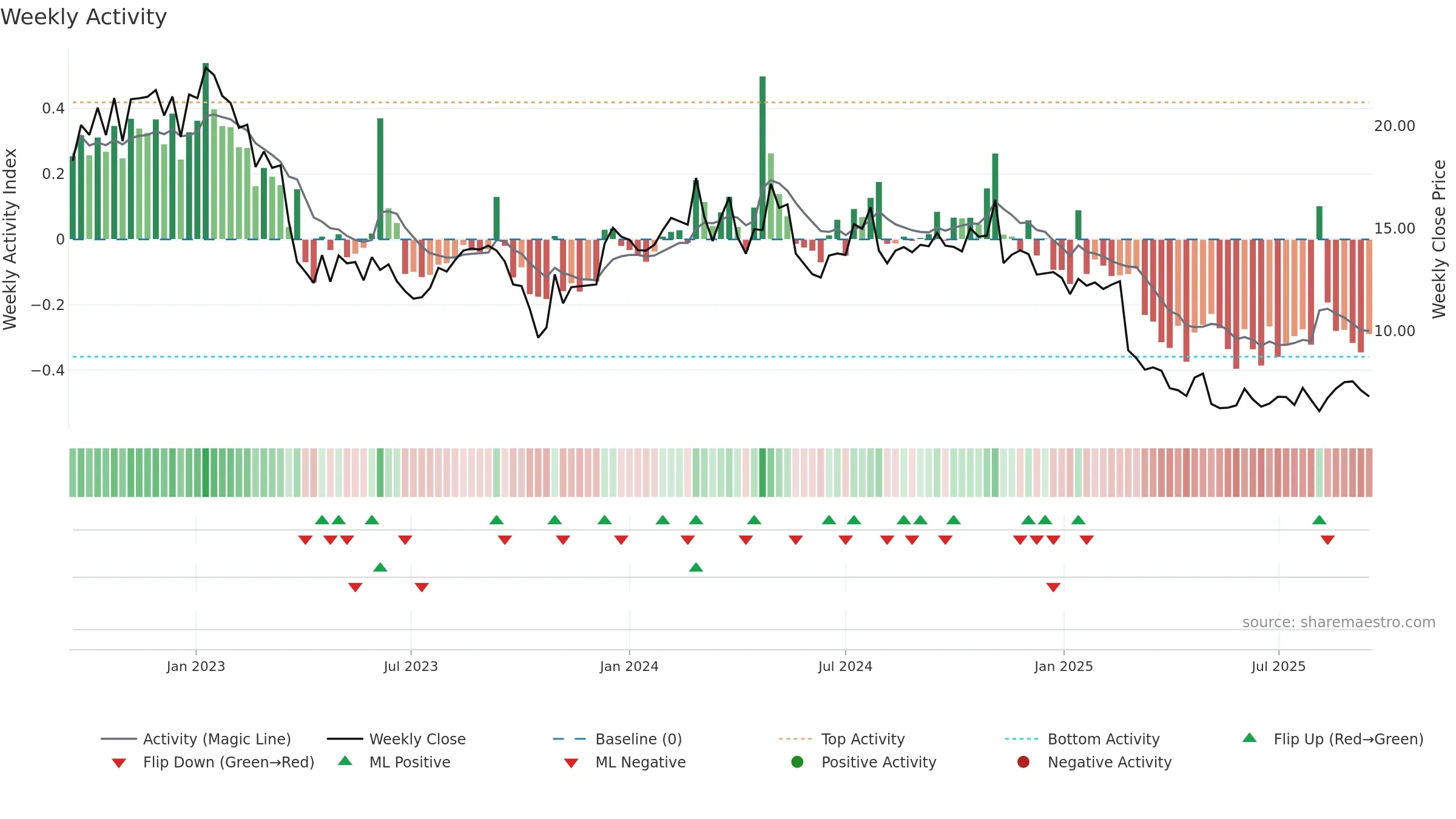Toggle Flip Up (Red→Green) legend entry
Image resolution: width=1456 pixels, height=819 pixels.
tap(1333, 739)
